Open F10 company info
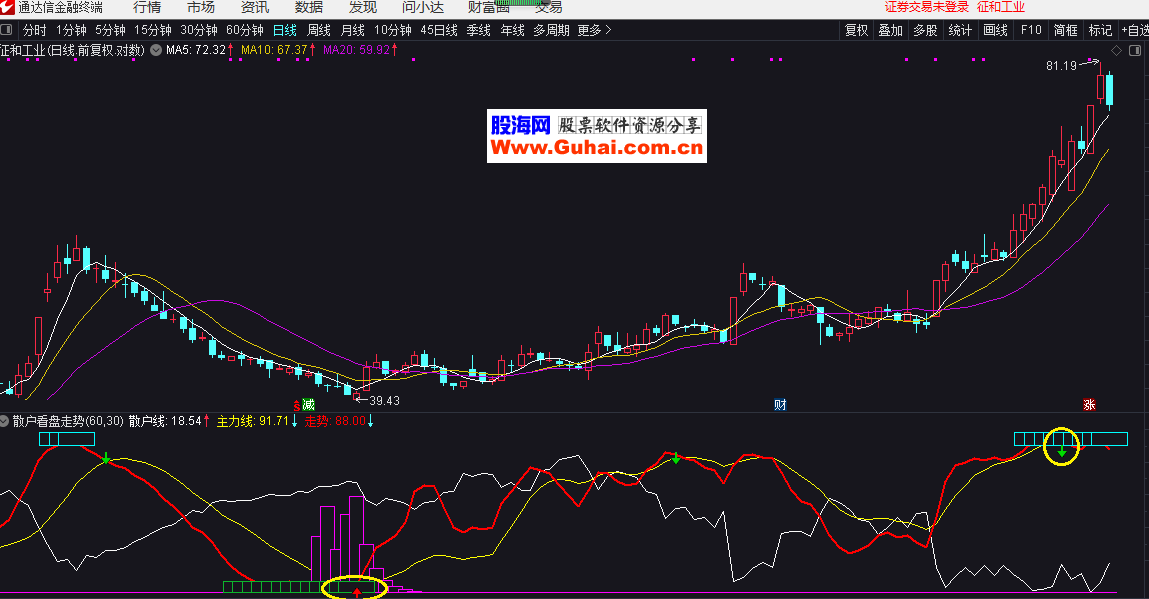The height and width of the screenshot is (599, 1149). [x=1031, y=30]
